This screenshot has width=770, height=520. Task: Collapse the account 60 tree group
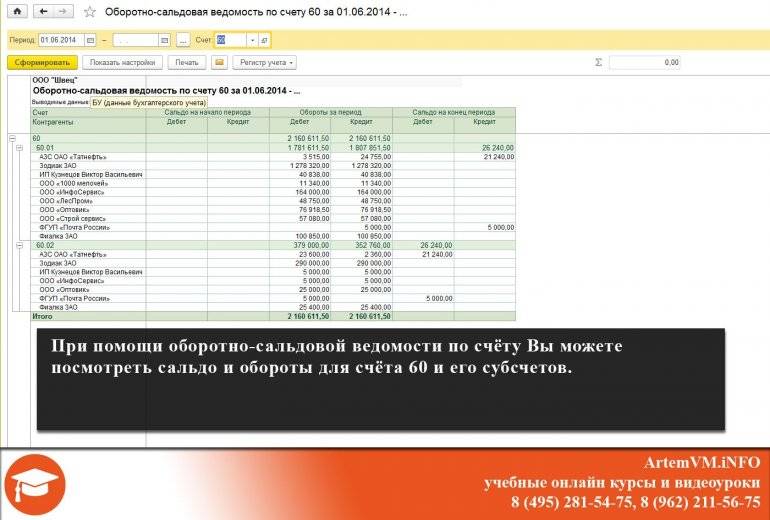pos(12,138)
